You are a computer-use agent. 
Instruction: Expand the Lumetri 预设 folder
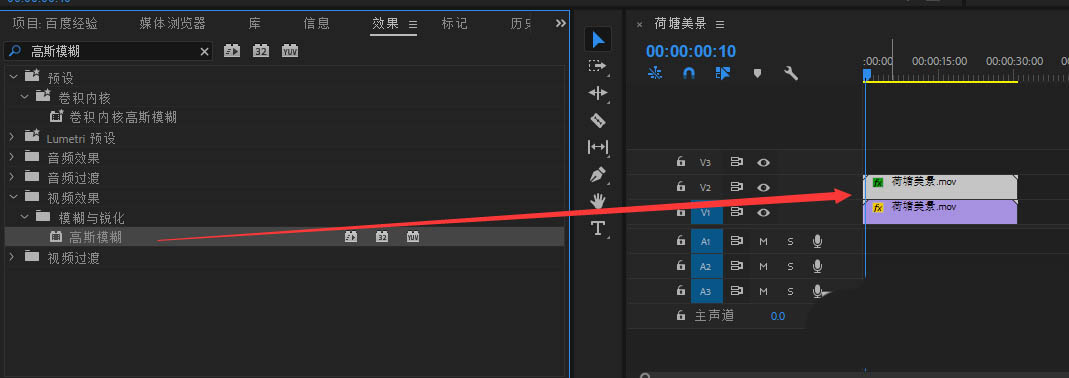click(x=12, y=138)
